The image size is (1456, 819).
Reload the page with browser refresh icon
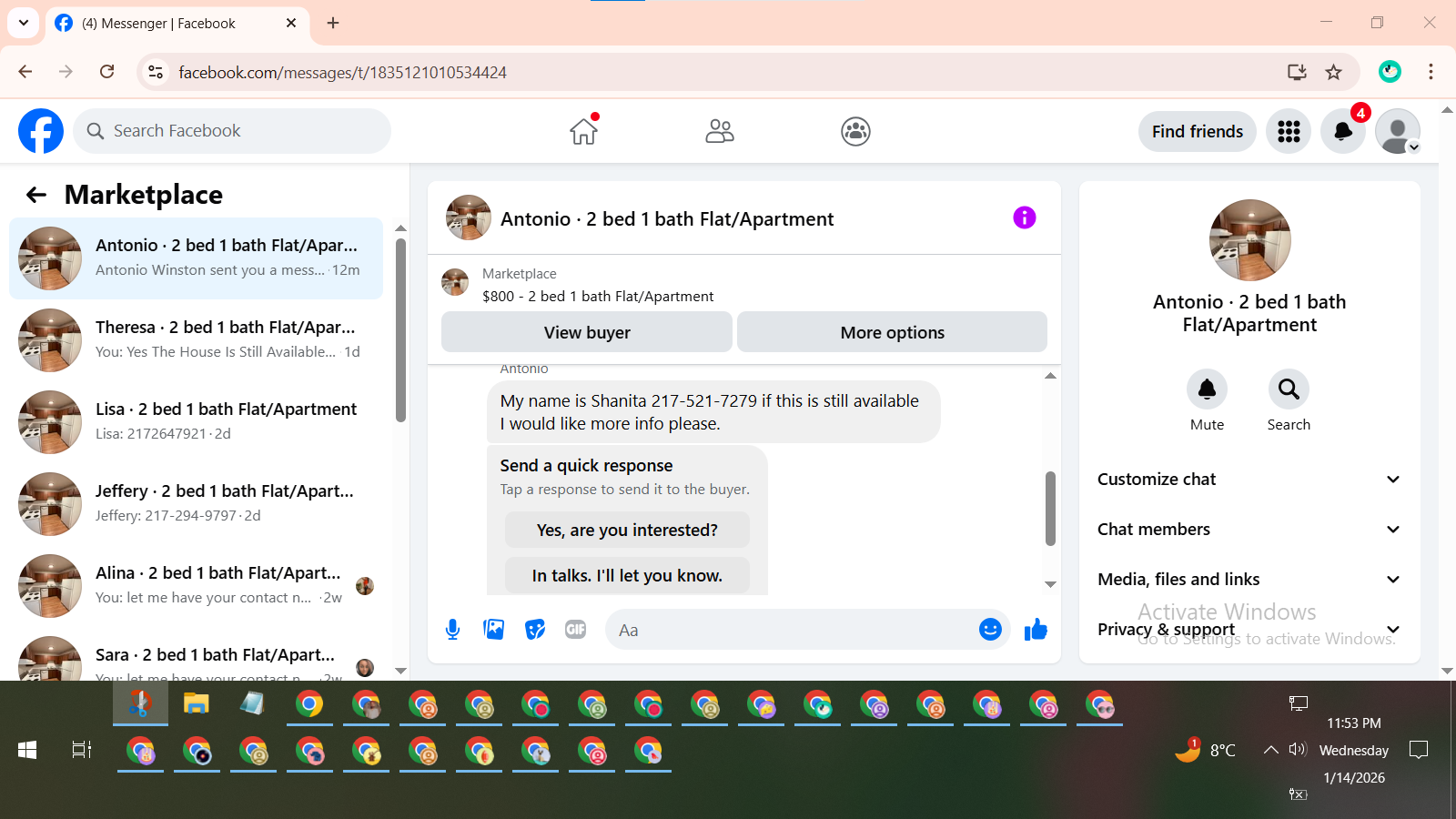[107, 72]
